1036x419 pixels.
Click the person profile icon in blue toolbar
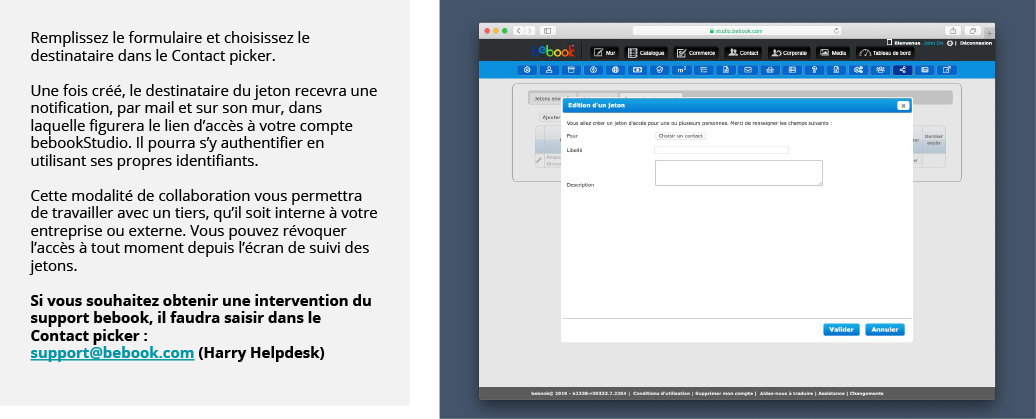pyautogui.click(x=549, y=70)
